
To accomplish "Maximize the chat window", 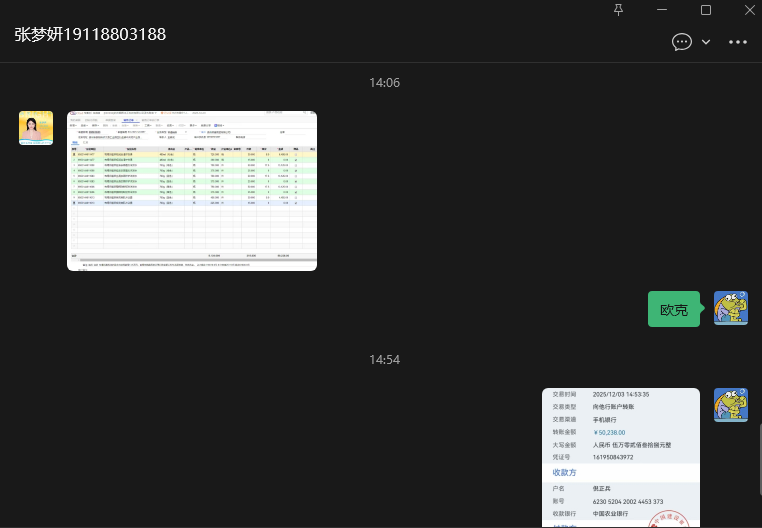I will click(706, 10).
